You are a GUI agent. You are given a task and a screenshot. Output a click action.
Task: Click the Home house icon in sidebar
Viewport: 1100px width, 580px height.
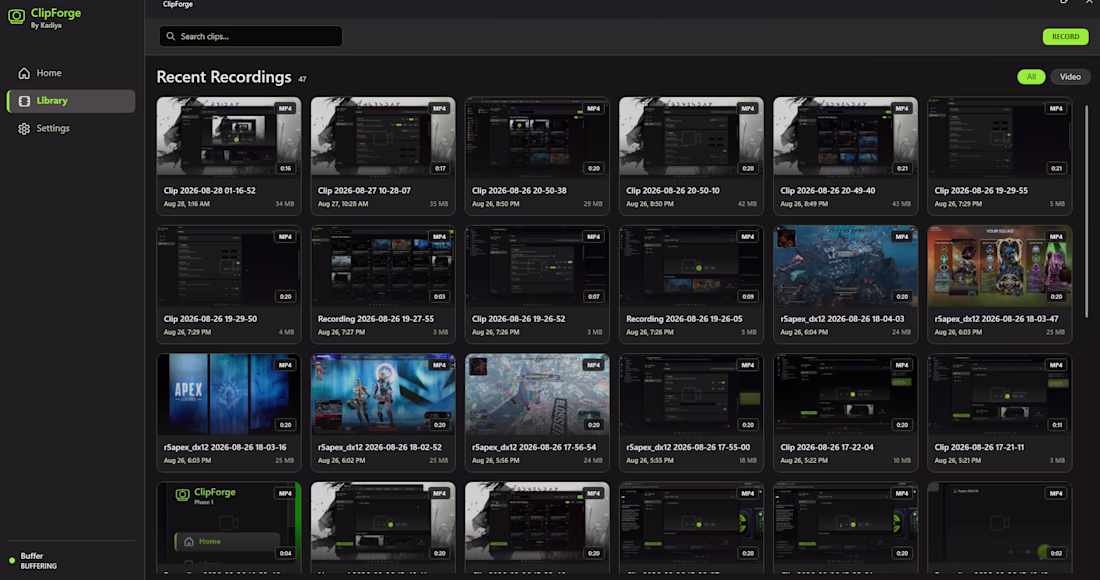tap(24, 73)
